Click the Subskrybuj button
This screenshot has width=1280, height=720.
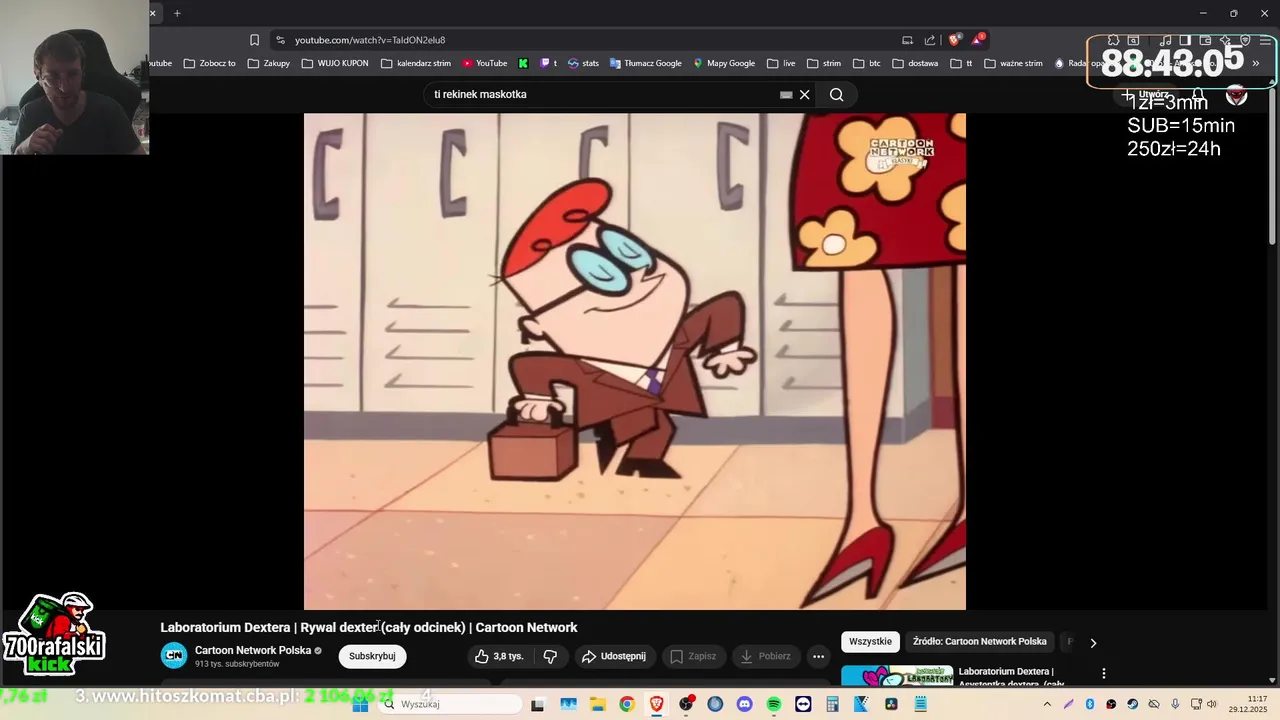(x=372, y=656)
